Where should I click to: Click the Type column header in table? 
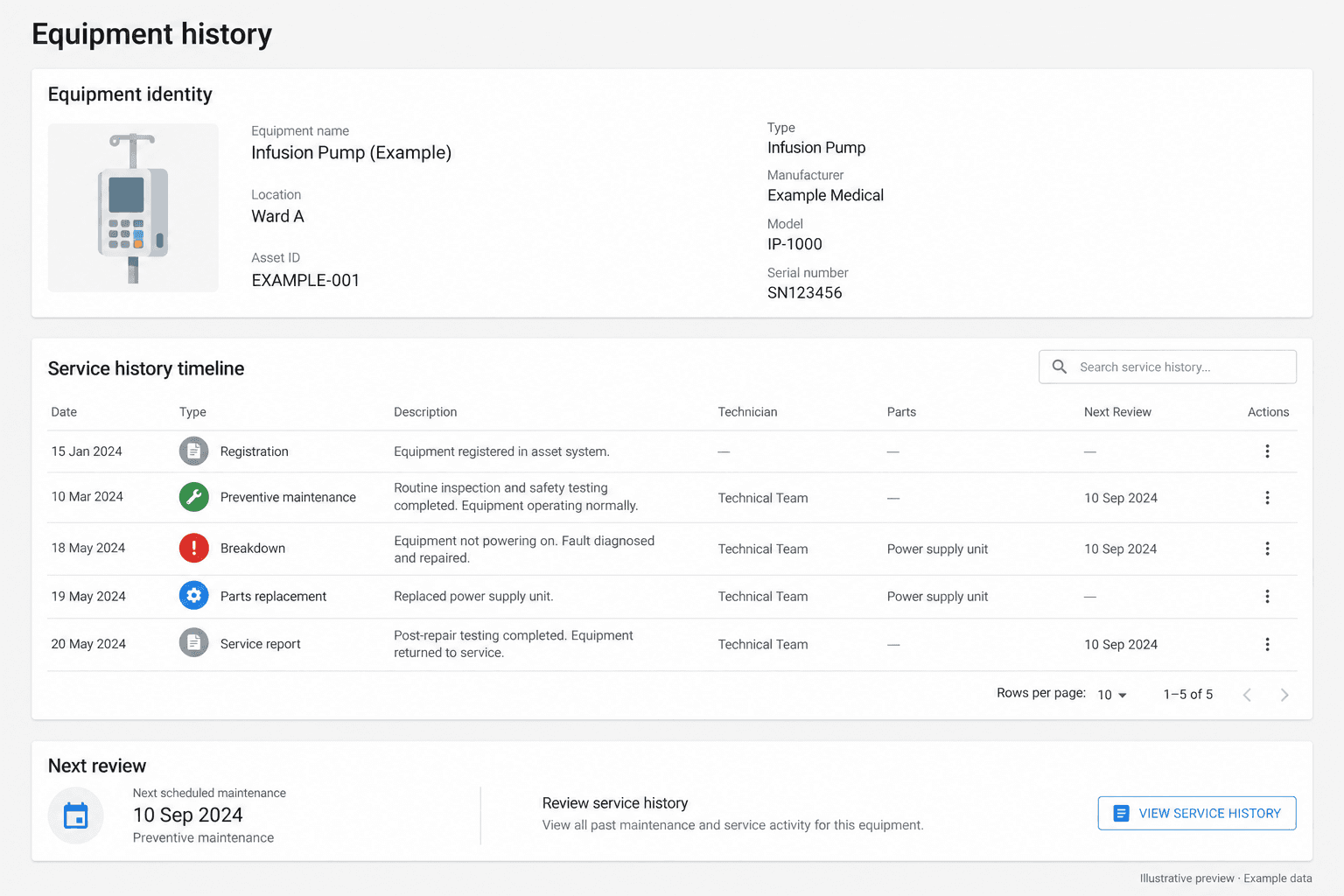coord(192,412)
